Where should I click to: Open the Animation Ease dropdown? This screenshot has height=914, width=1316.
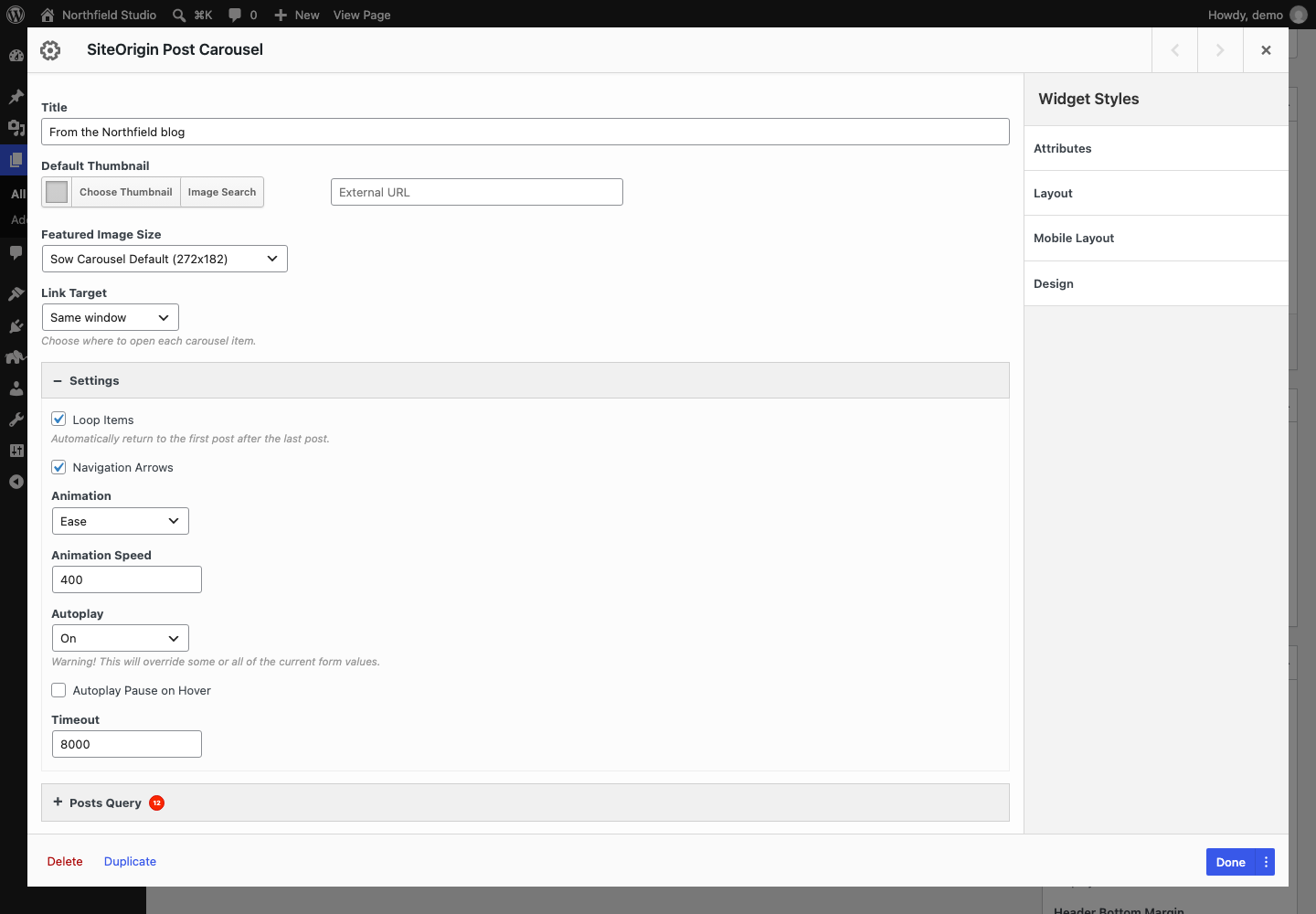121,521
